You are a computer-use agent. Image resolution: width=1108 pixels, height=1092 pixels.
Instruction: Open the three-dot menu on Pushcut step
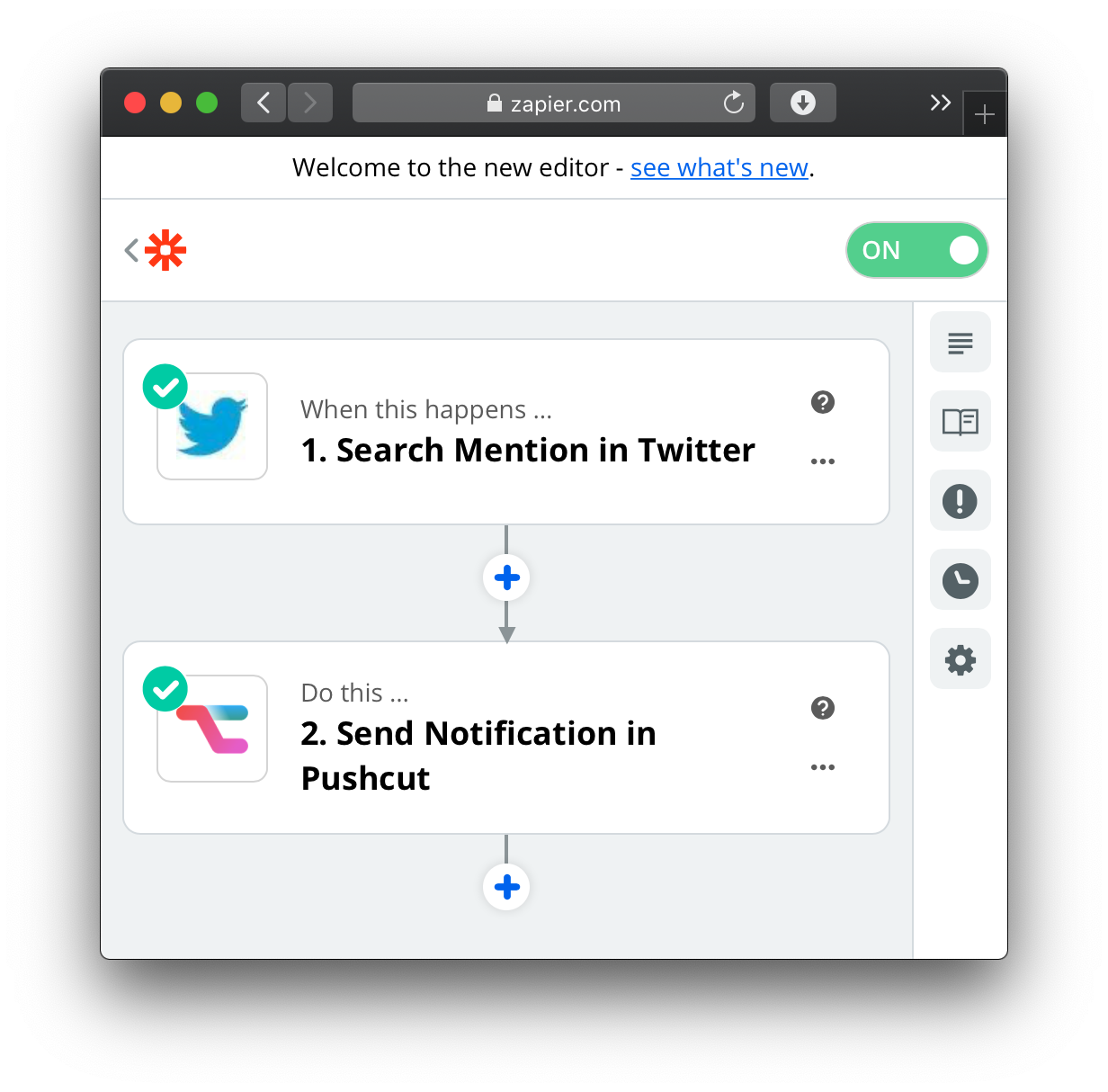tap(822, 767)
